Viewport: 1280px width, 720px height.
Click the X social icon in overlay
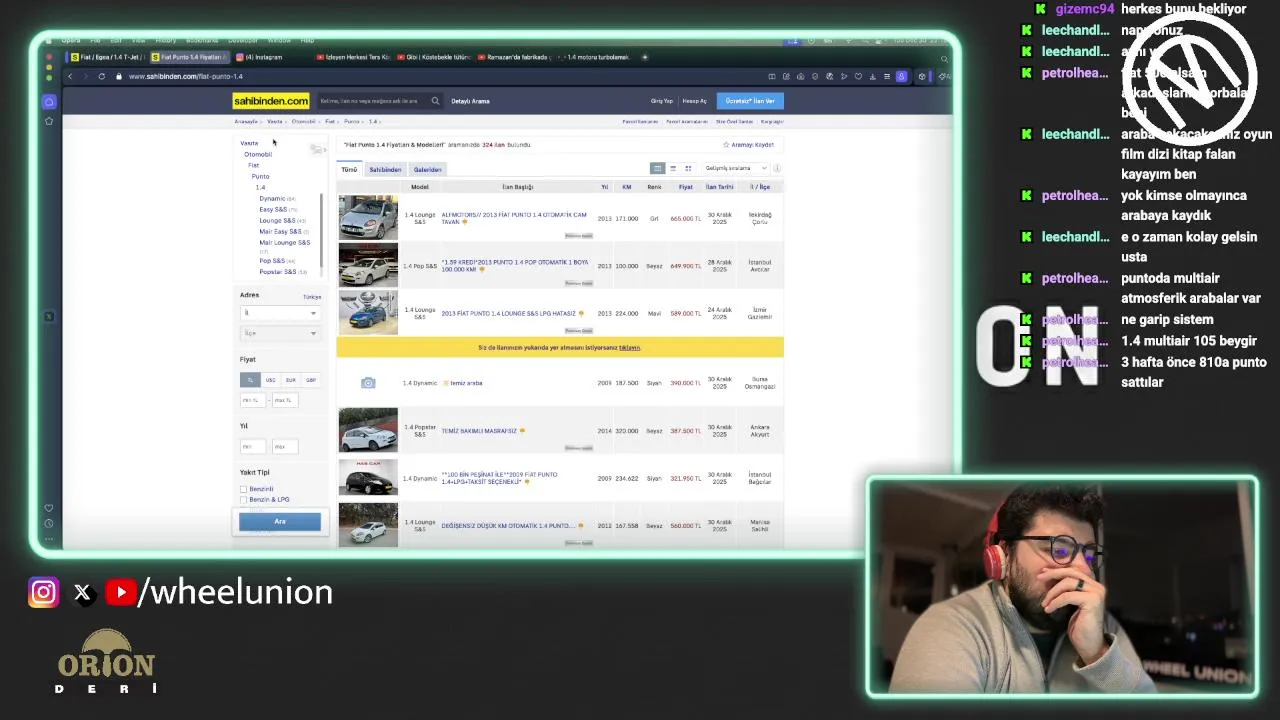pos(82,593)
